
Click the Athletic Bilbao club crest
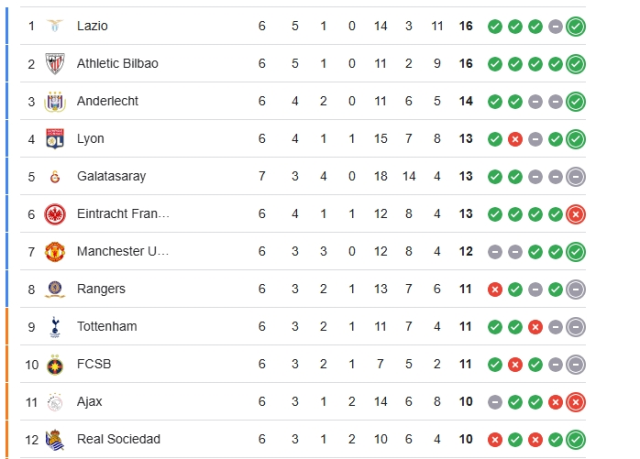click(55, 64)
